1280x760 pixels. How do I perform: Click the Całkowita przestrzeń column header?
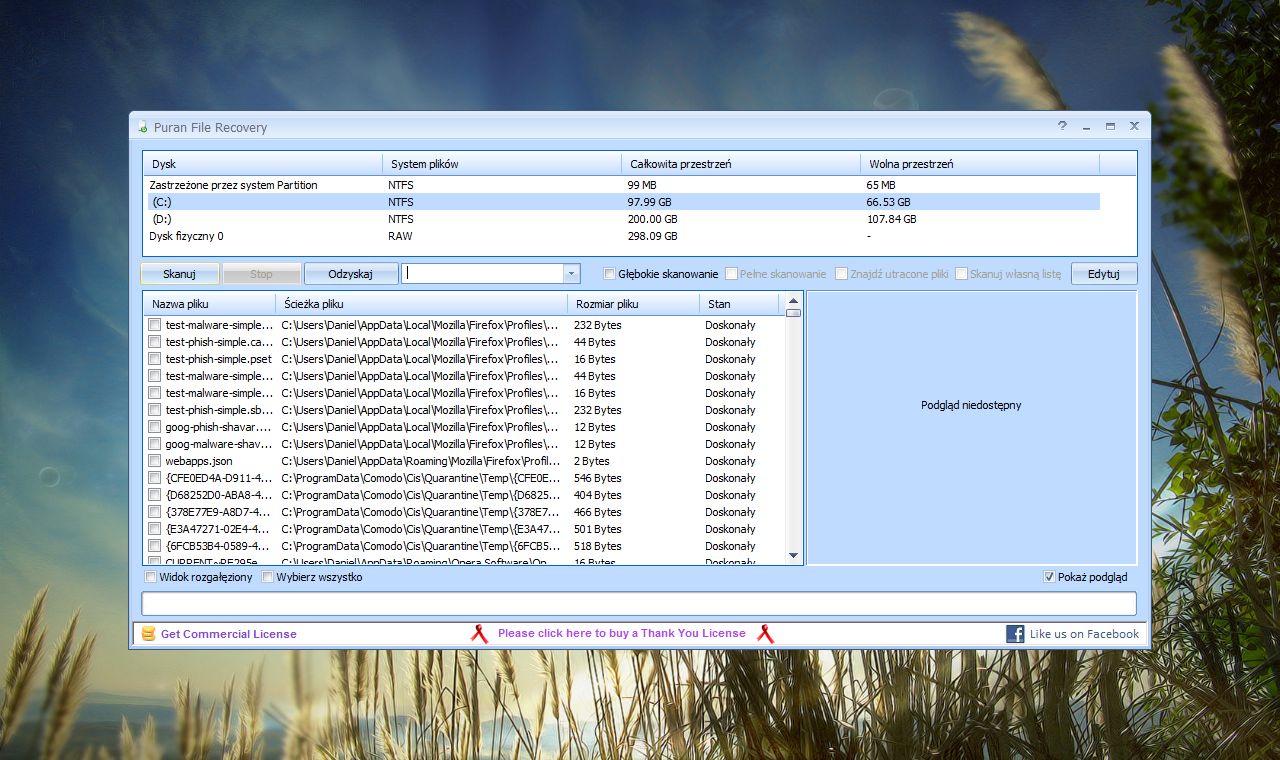[x=741, y=164]
